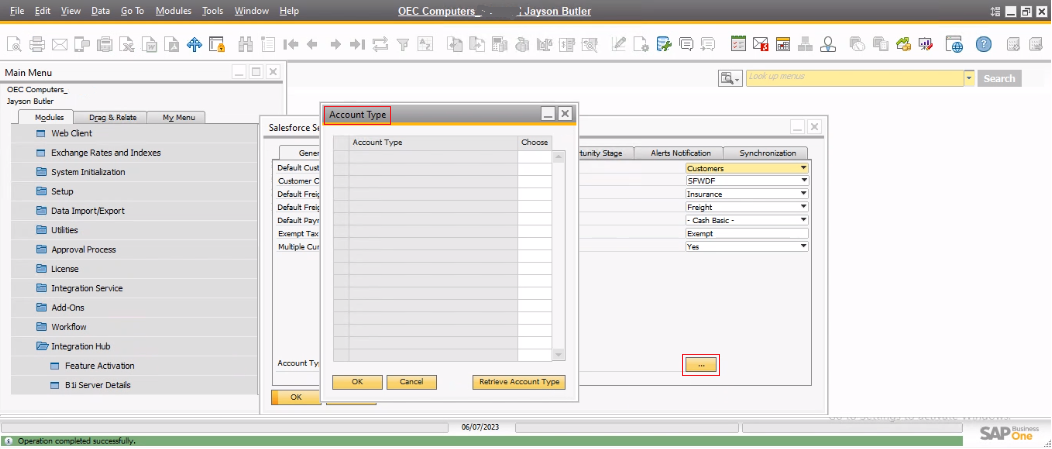Export to Excel using toolbar icon

(x=127, y=44)
